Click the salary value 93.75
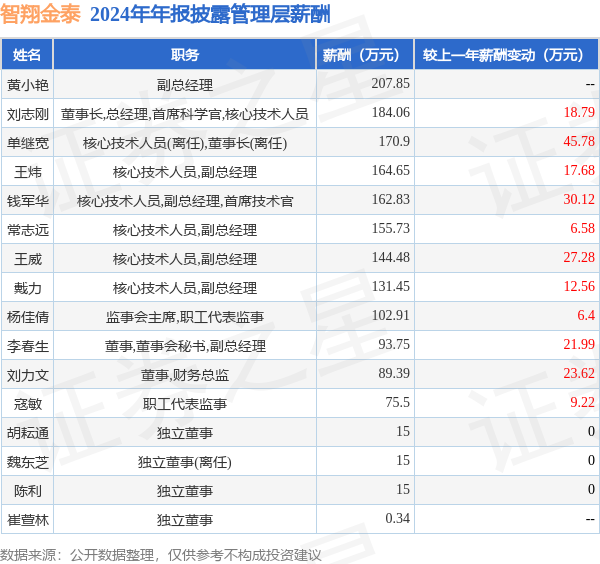This screenshot has width=600, height=564. pyautogui.click(x=394, y=345)
